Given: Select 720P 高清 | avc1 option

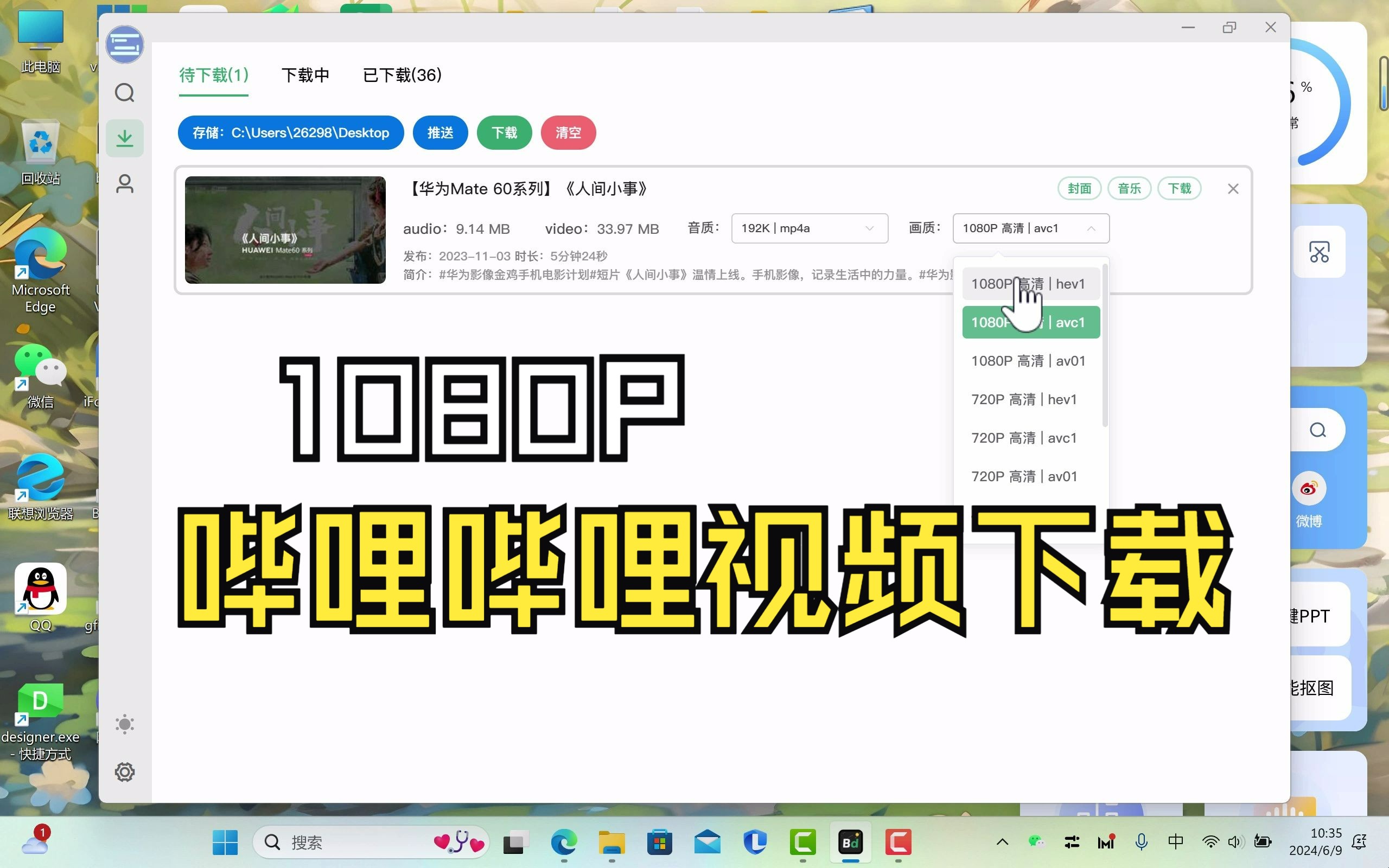Looking at the screenshot, I should (x=1031, y=437).
